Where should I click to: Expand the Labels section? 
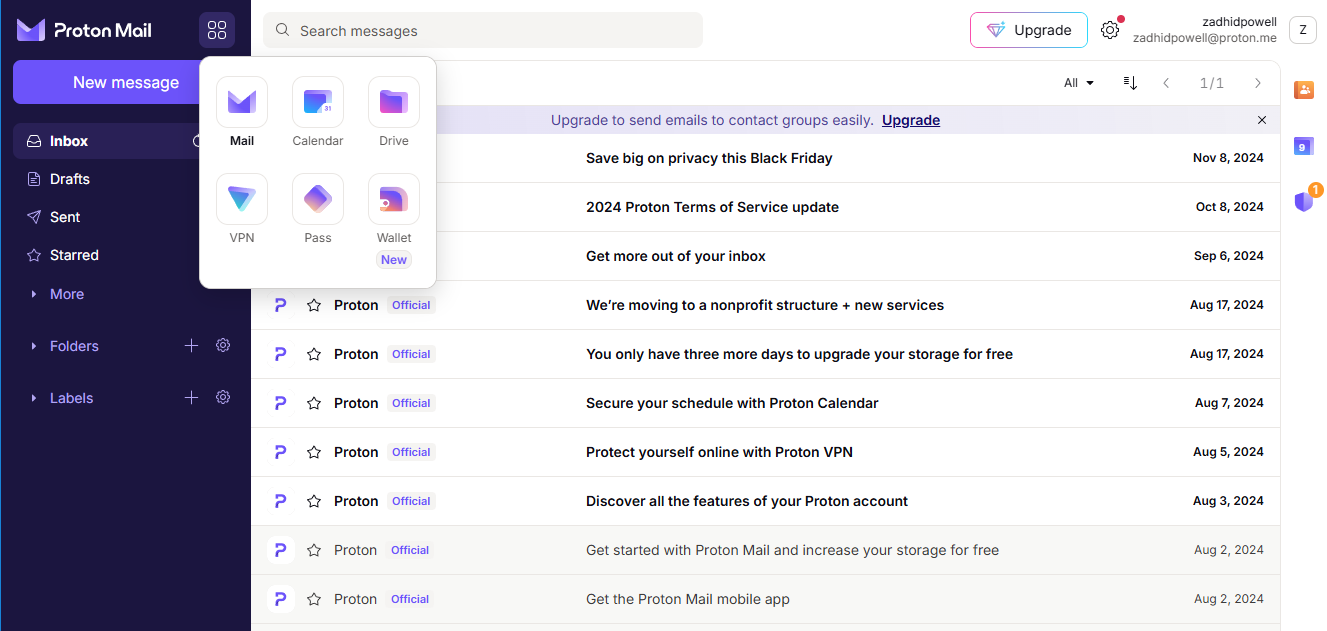point(35,397)
